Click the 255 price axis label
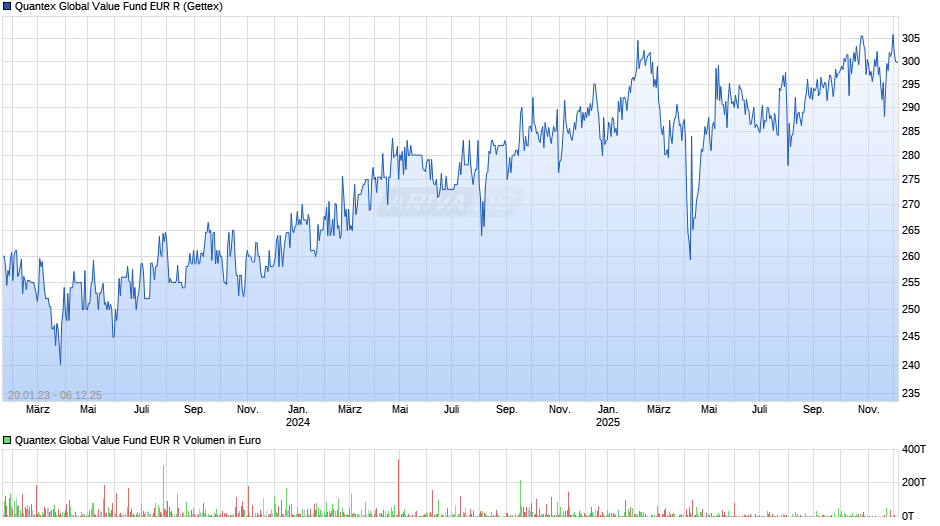The height and width of the screenshot is (526, 940). [911, 282]
